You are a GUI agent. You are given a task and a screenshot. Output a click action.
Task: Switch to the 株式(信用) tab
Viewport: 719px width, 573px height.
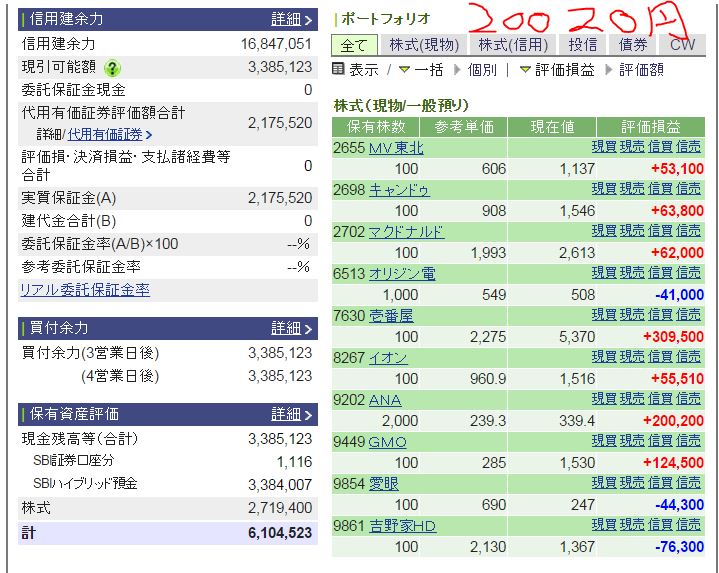[x=513, y=45]
